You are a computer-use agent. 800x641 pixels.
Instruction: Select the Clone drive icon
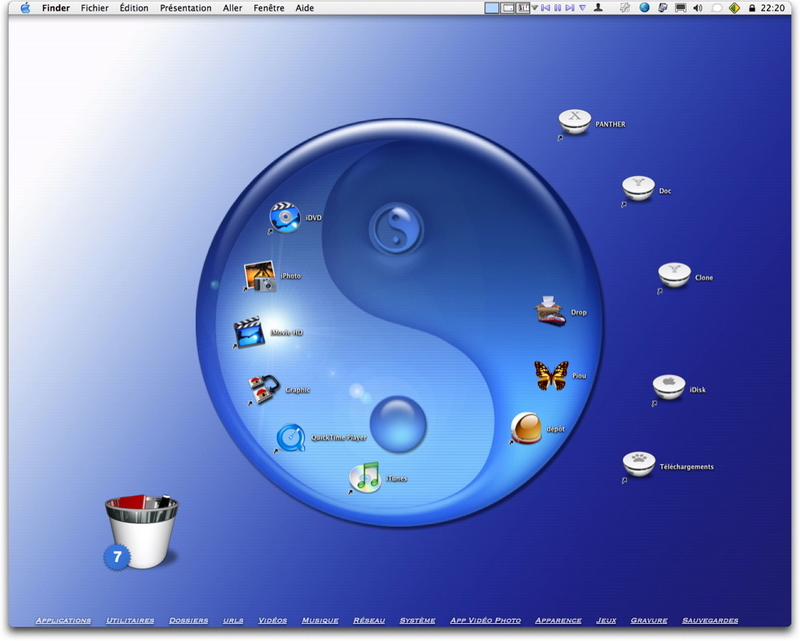tap(674, 276)
